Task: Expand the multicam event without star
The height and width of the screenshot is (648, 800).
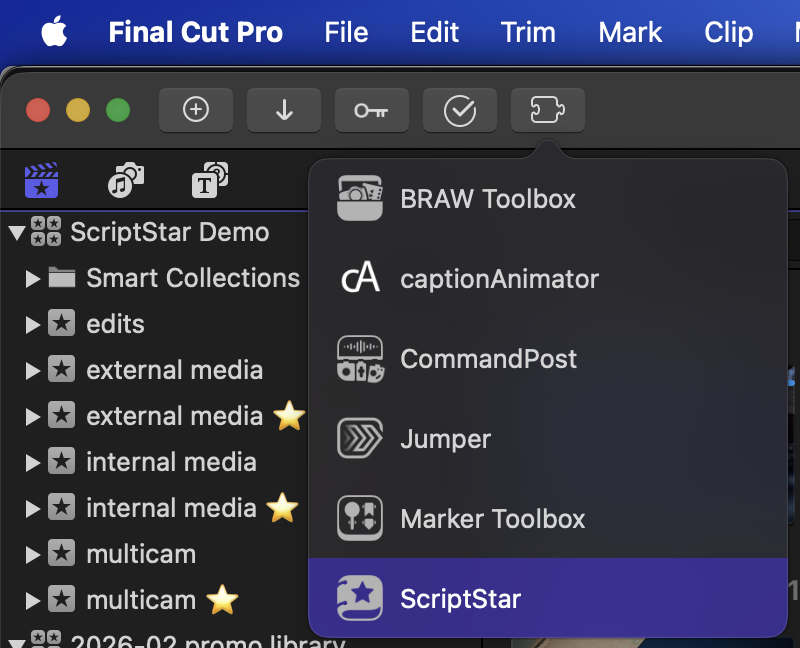Action: pos(33,555)
